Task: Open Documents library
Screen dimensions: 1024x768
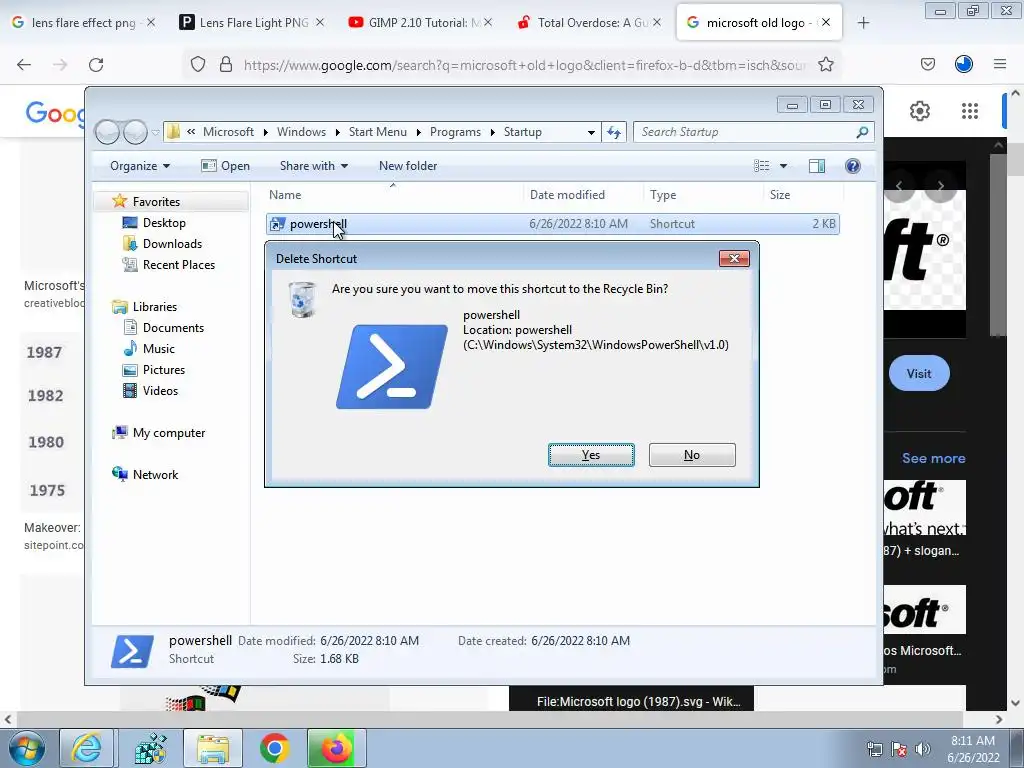Action: click(x=173, y=328)
